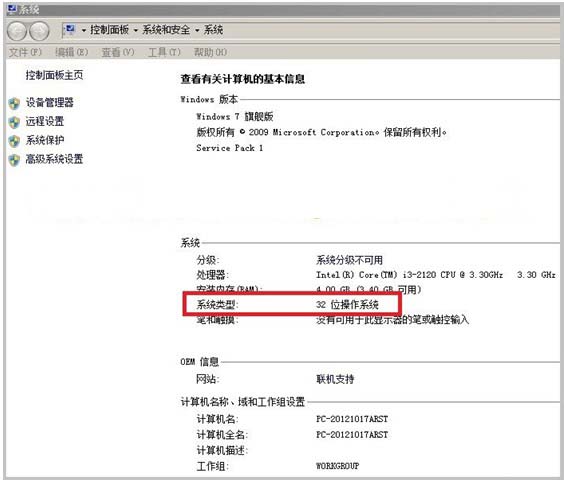Viewport: 564px width, 482px height.
Task: Click the System icon in title bar
Action: [12, 9]
